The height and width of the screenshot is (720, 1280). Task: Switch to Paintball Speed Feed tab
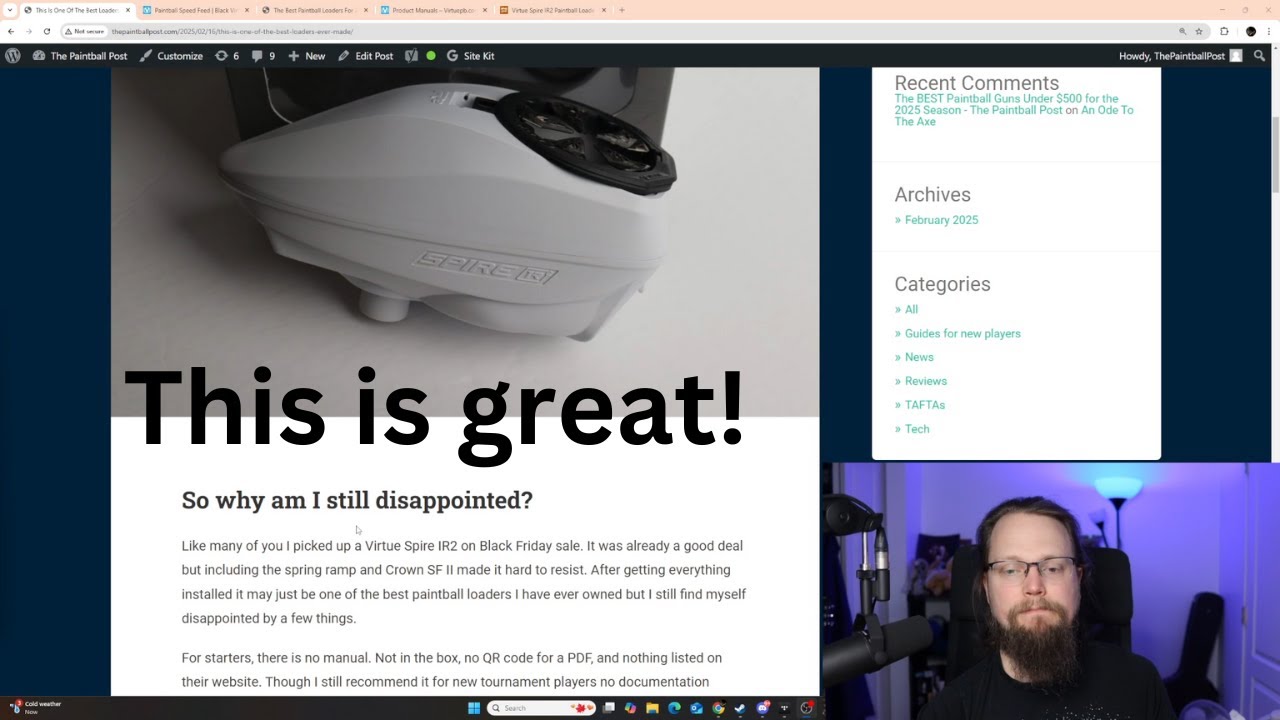coord(195,10)
